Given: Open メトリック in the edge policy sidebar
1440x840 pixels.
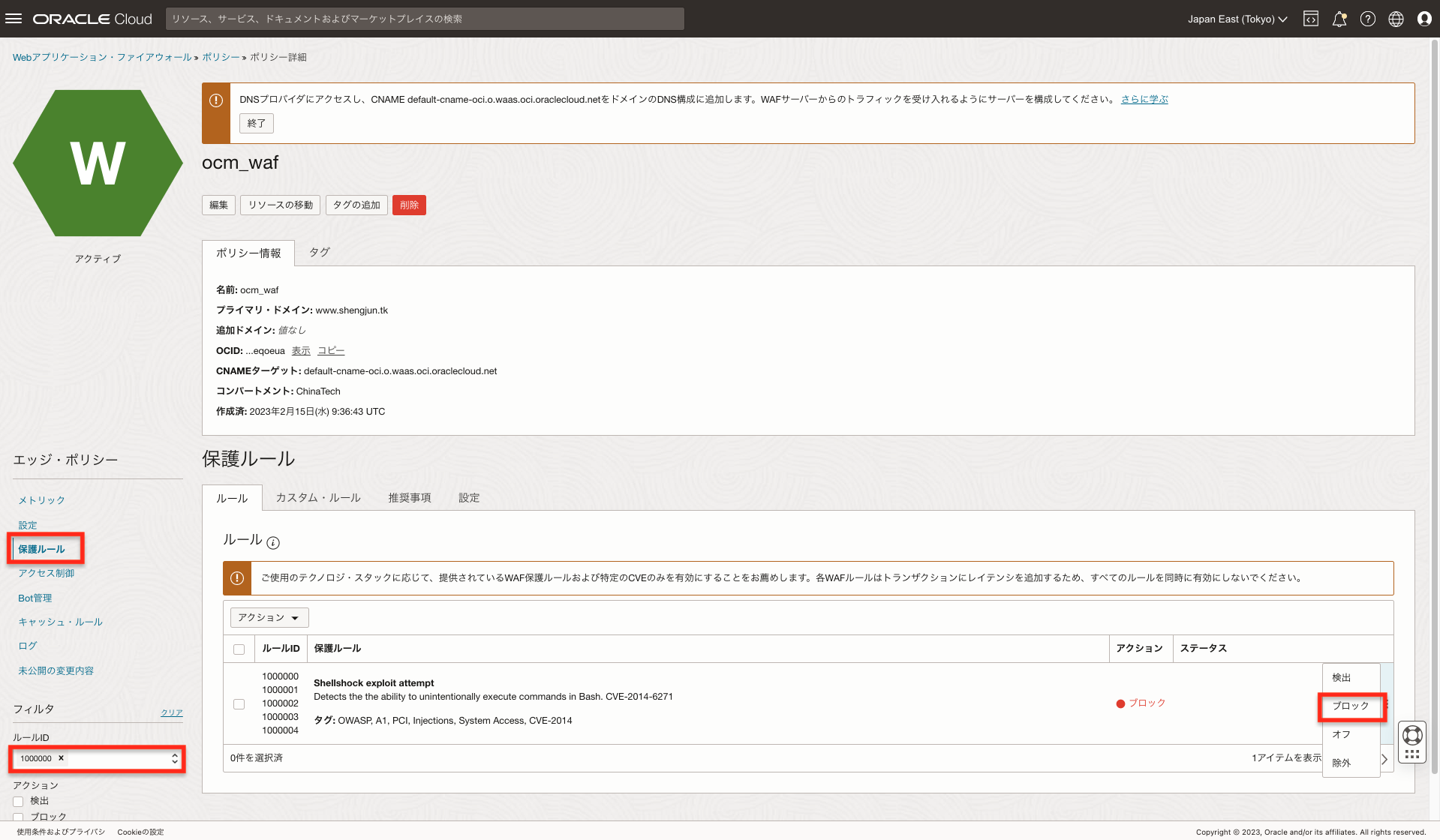Looking at the screenshot, I should 42,500.
